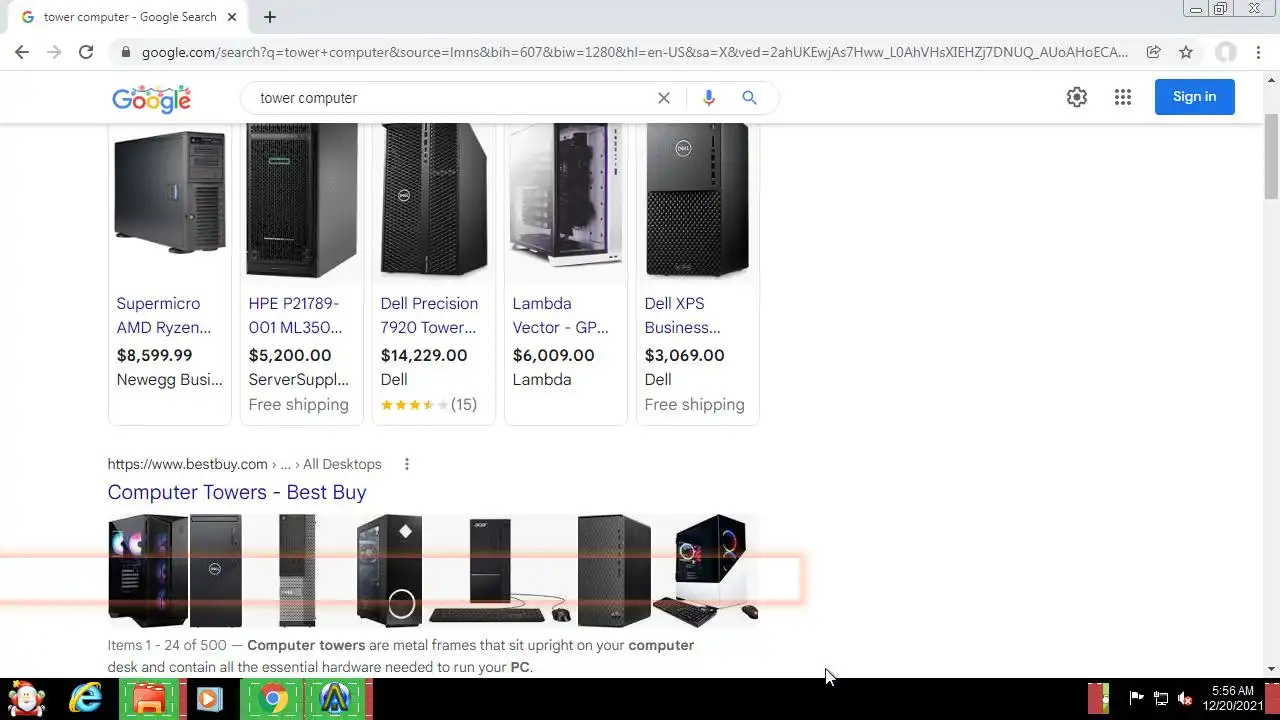Click the $14,229.00 price
This screenshot has width=1280, height=720.
pyautogui.click(x=424, y=355)
